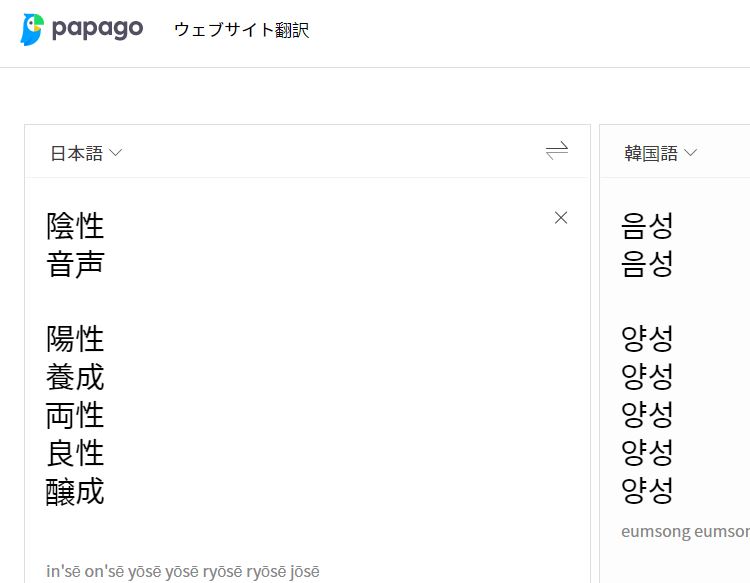
Task: Click the 醸成 line in source text
Action: click(75, 491)
